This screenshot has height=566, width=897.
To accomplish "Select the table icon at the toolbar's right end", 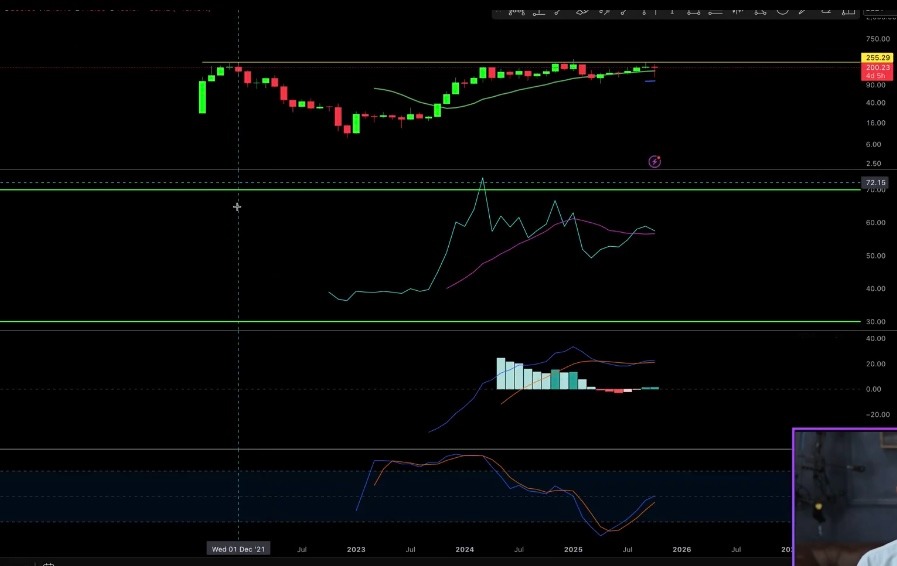I will [x=849, y=11].
